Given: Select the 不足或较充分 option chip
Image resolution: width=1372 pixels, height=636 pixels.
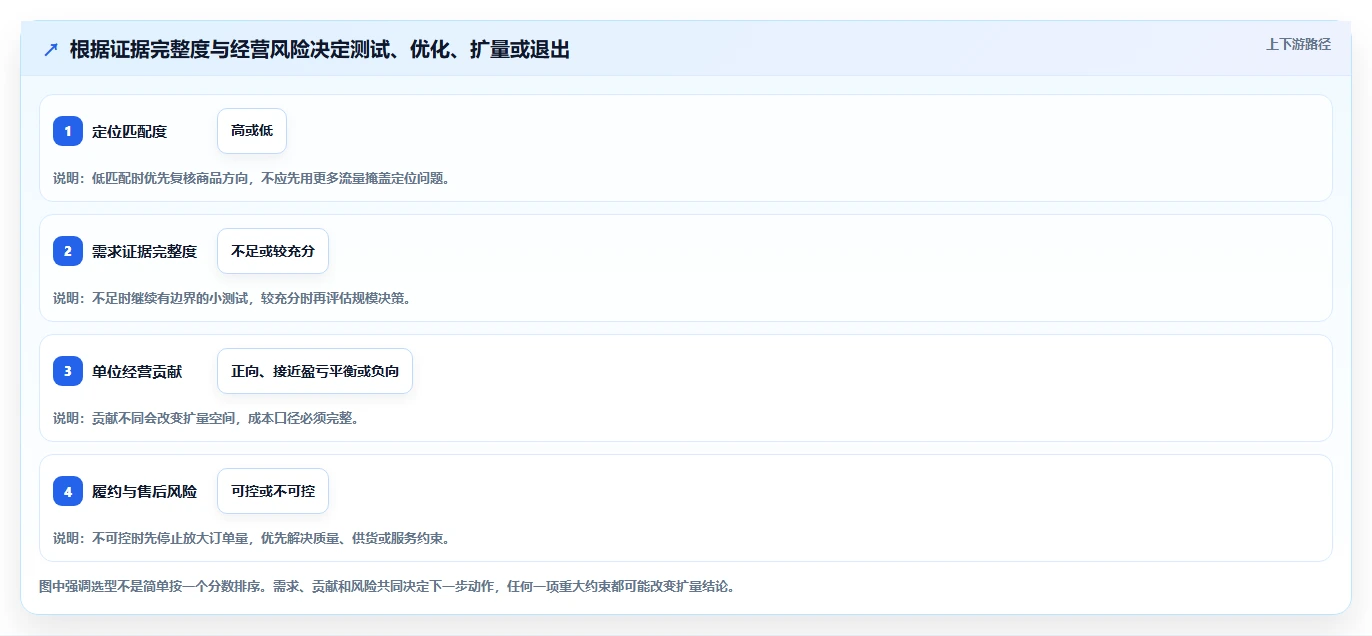Looking at the screenshot, I should [x=273, y=251].
